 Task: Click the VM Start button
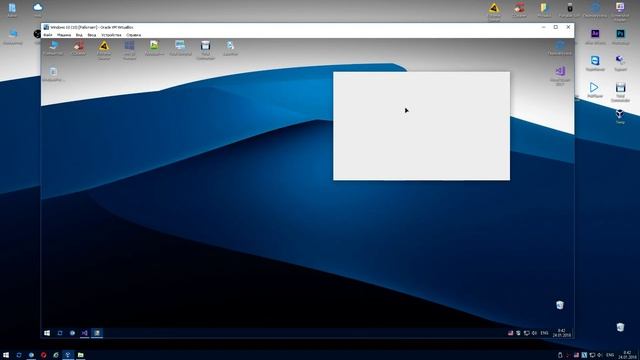(x=47, y=333)
